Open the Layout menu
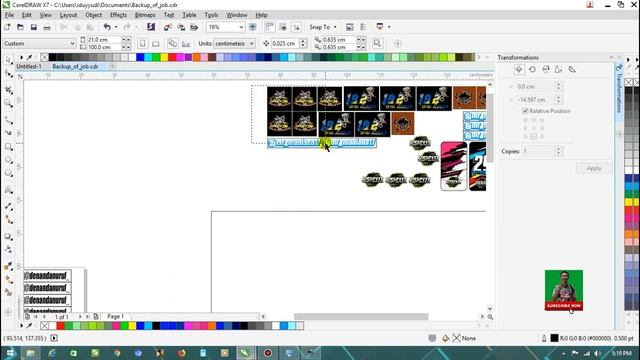640x360 pixels. click(x=68, y=15)
